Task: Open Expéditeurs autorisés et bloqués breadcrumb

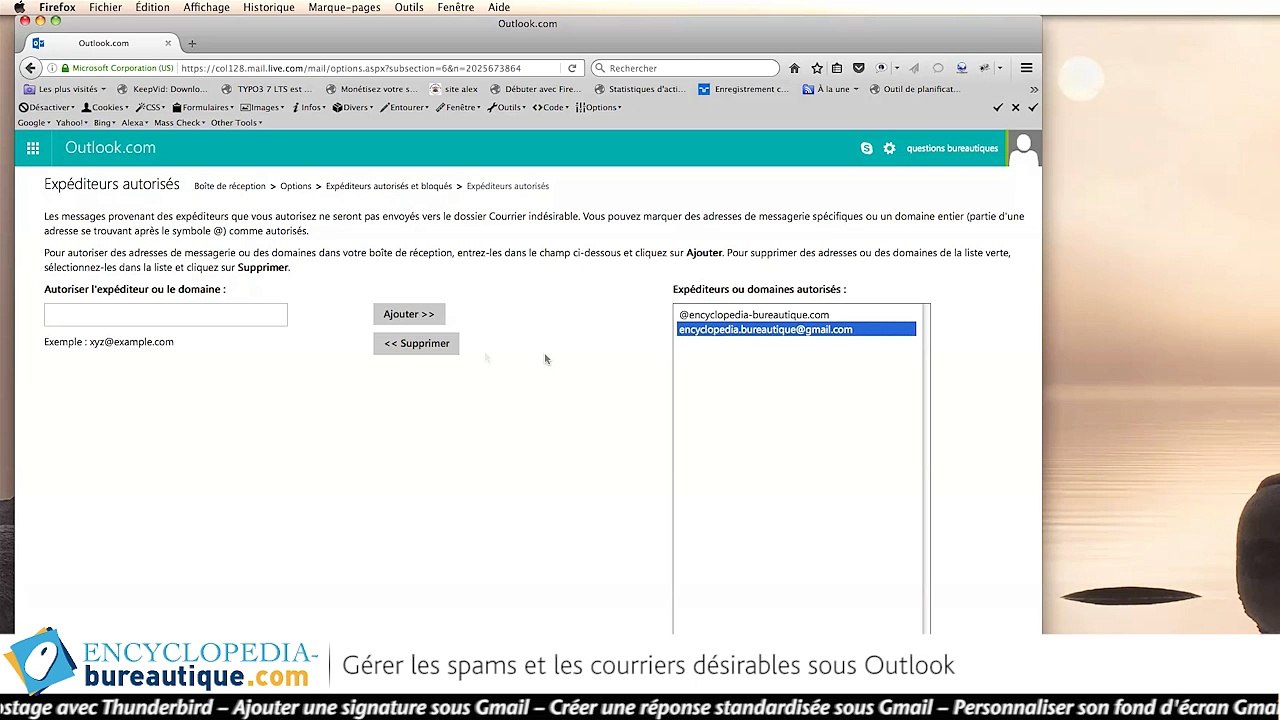Action: coord(388,186)
